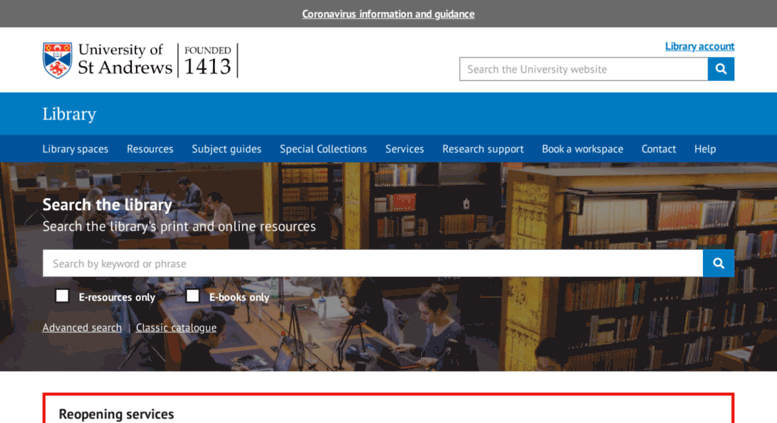This screenshot has height=423, width=777.
Task: Select Book a workspace
Action: (x=583, y=149)
